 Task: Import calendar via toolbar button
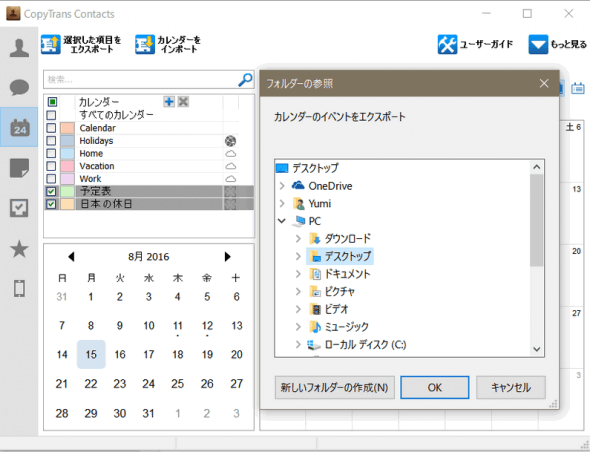pyautogui.click(x=168, y=44)
